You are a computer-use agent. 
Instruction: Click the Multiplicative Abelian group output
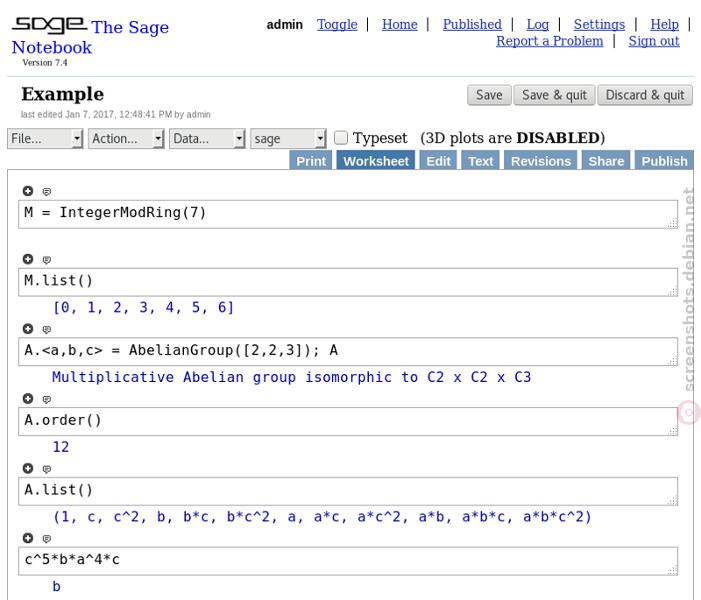291,377
